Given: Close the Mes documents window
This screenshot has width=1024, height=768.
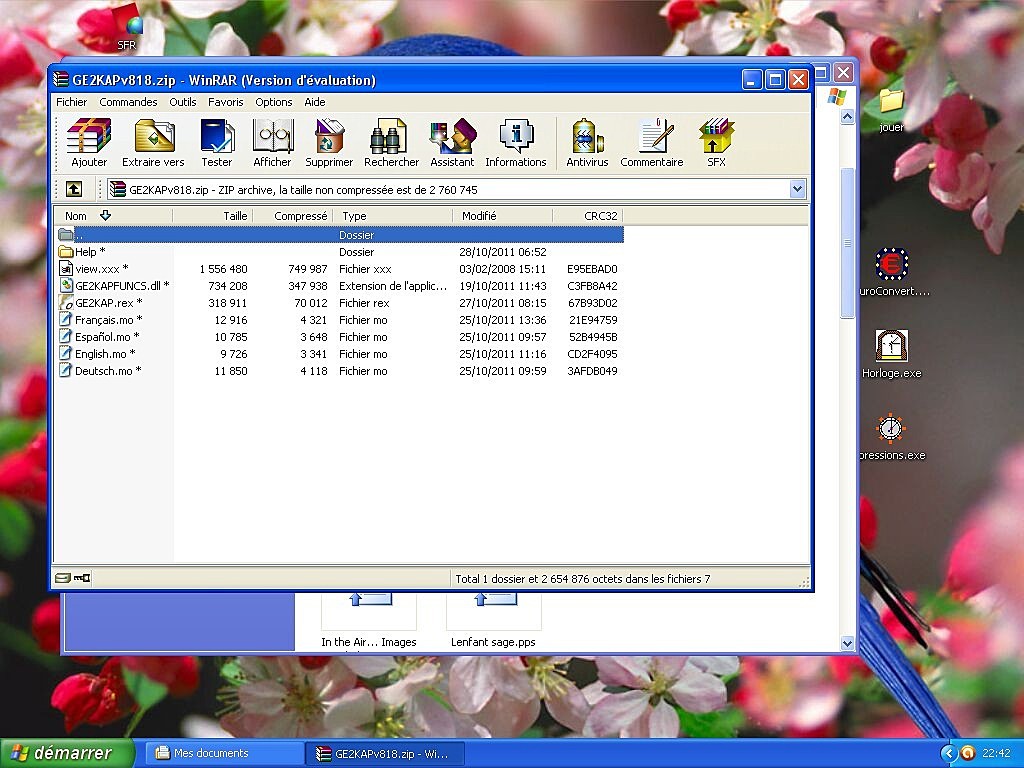Looking at the screenshot, I should [x=844, y=72].
